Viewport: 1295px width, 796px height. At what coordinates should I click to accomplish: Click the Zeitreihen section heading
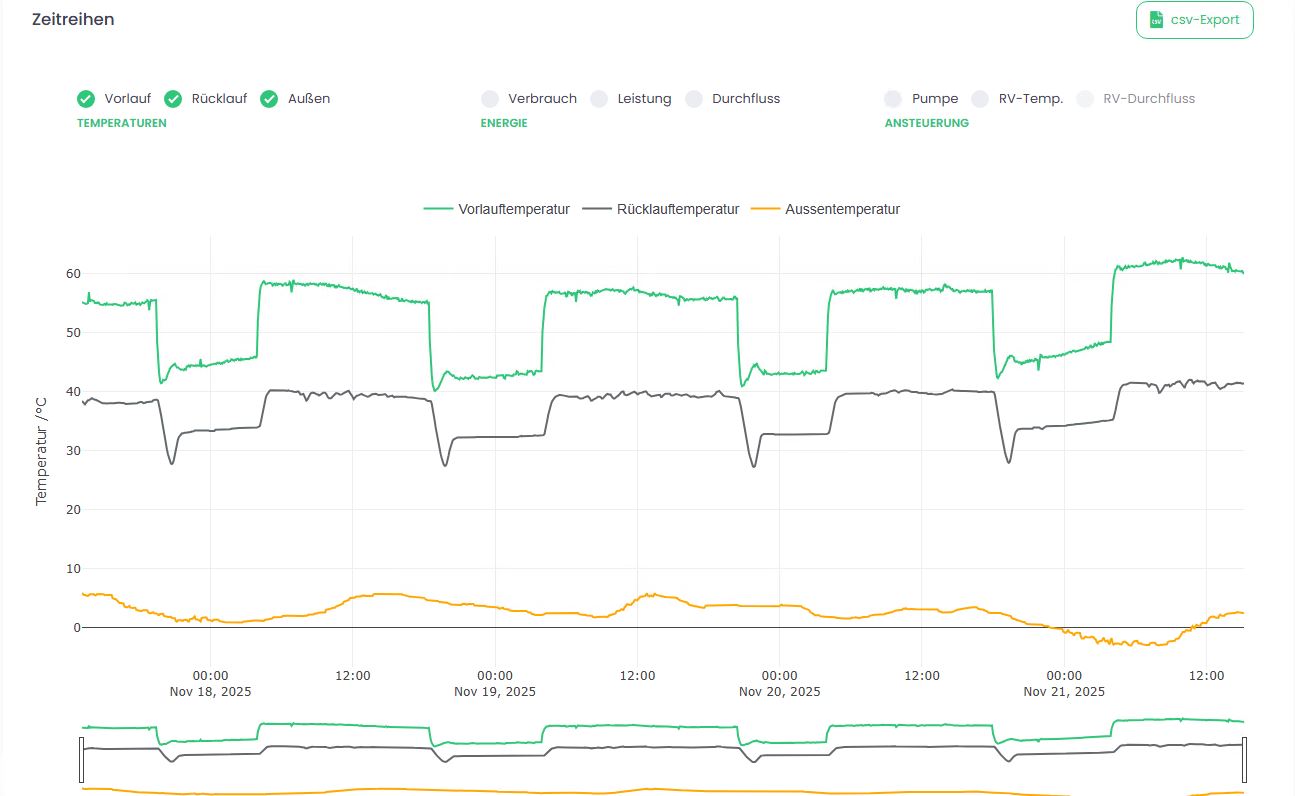click(x=73, y=20)
